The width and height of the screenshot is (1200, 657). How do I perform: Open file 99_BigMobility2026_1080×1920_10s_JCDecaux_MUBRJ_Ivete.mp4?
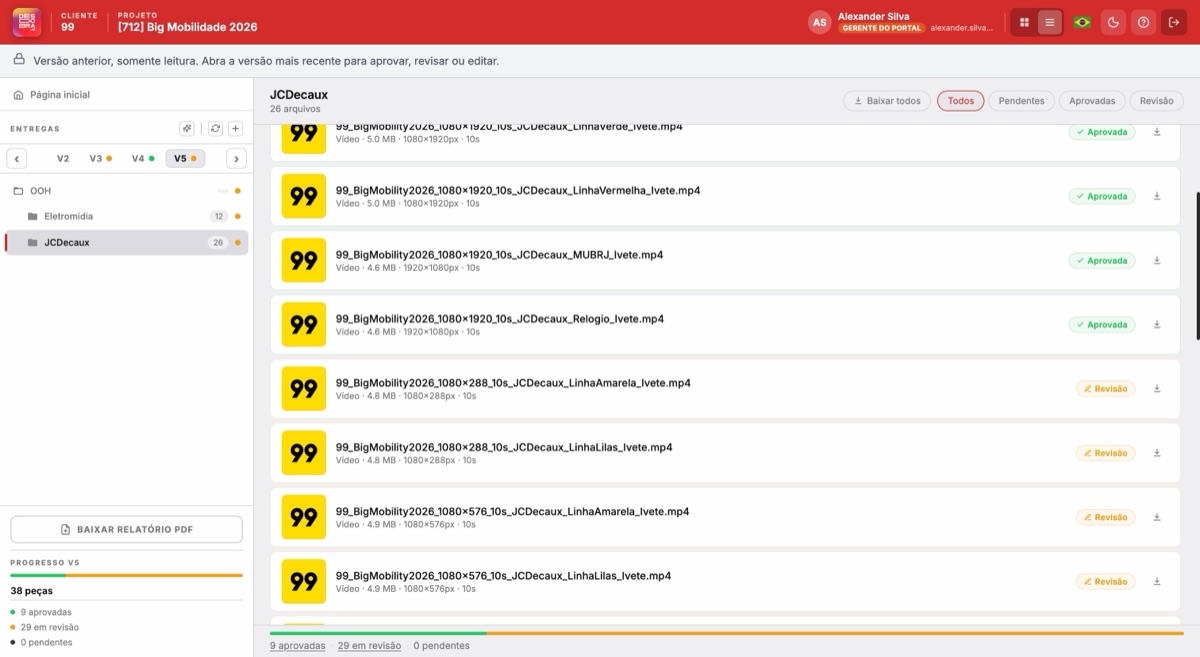click(499, 254)
